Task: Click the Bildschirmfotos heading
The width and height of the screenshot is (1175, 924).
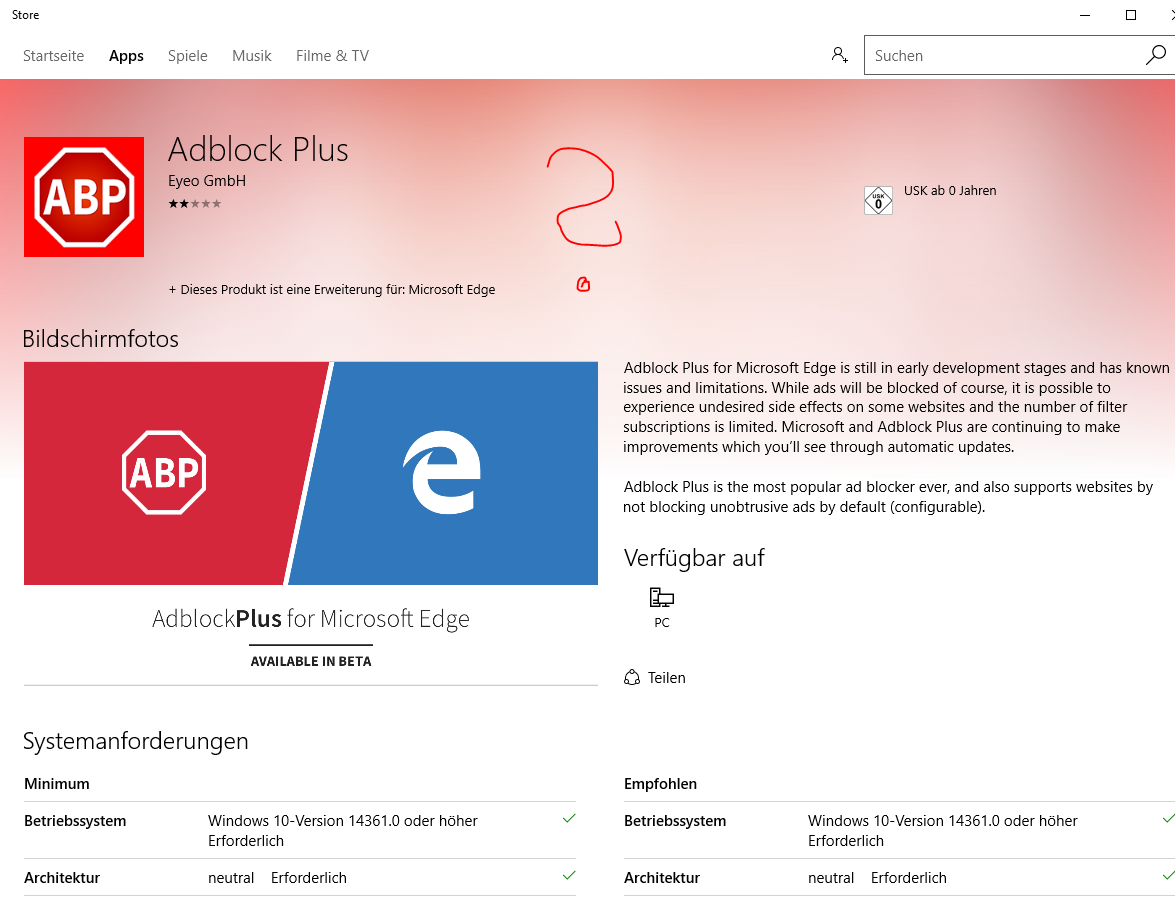Action: (x=100, y=339)
